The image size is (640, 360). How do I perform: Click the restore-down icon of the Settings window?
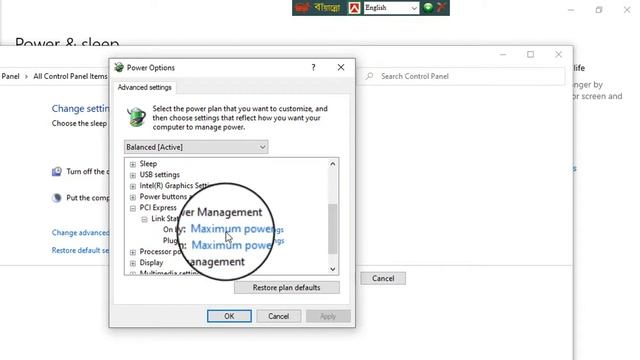point(599,10)
